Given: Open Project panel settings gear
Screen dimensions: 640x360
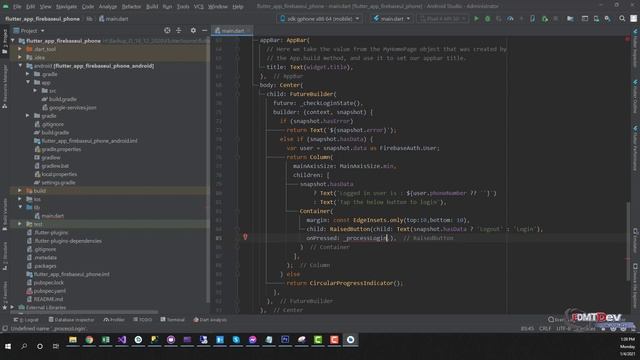Looking at the screenshot, I should [x=193, y=31].
